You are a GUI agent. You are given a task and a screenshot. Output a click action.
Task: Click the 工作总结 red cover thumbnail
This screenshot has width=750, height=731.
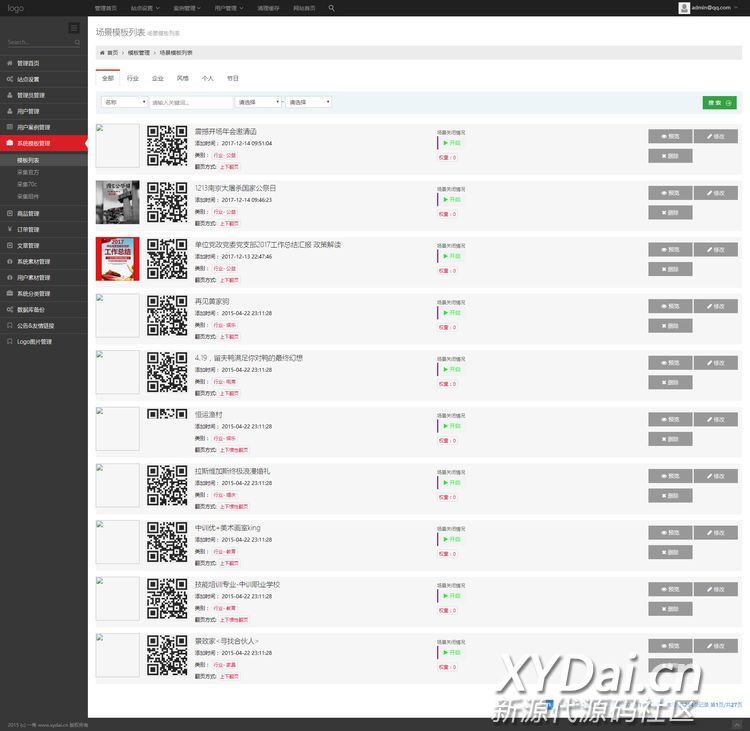118,259
